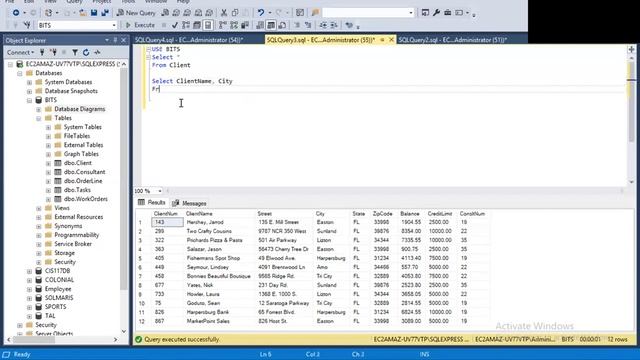Select dbo.Consultant table in tree

(84, 172)
